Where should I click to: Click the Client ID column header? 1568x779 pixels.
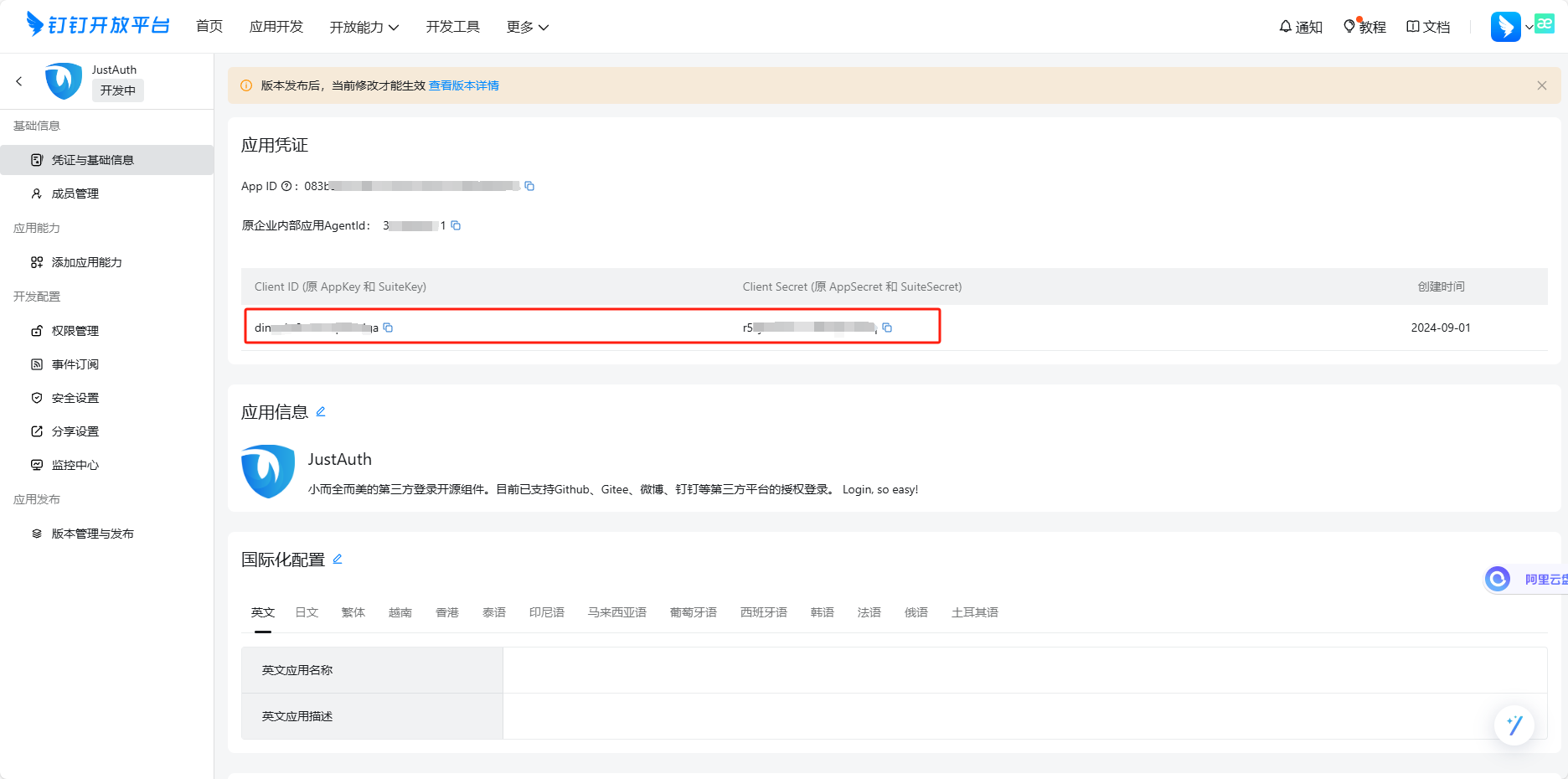pyautogui.click(x=340, y=286)
